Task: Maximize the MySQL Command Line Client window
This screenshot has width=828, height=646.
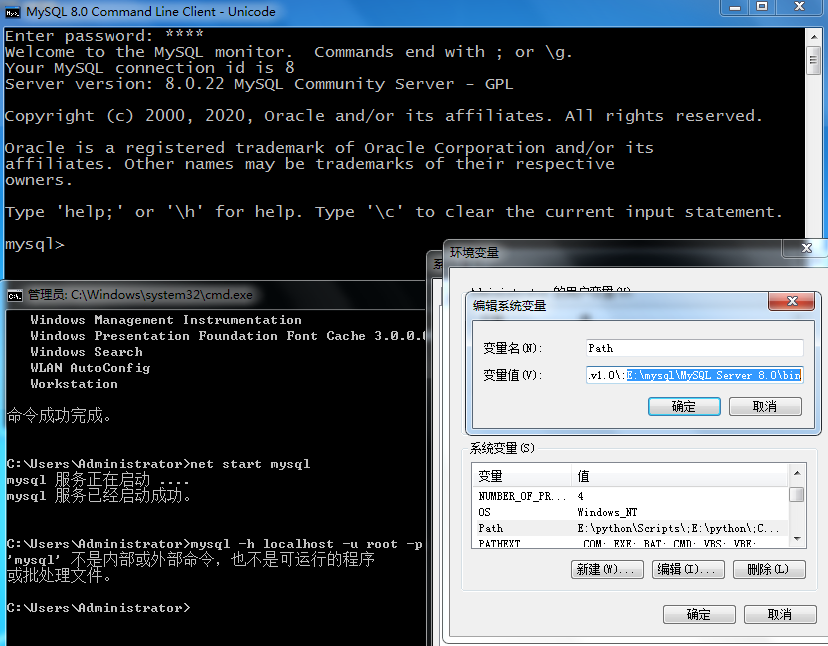Action: tap(762, 7)
